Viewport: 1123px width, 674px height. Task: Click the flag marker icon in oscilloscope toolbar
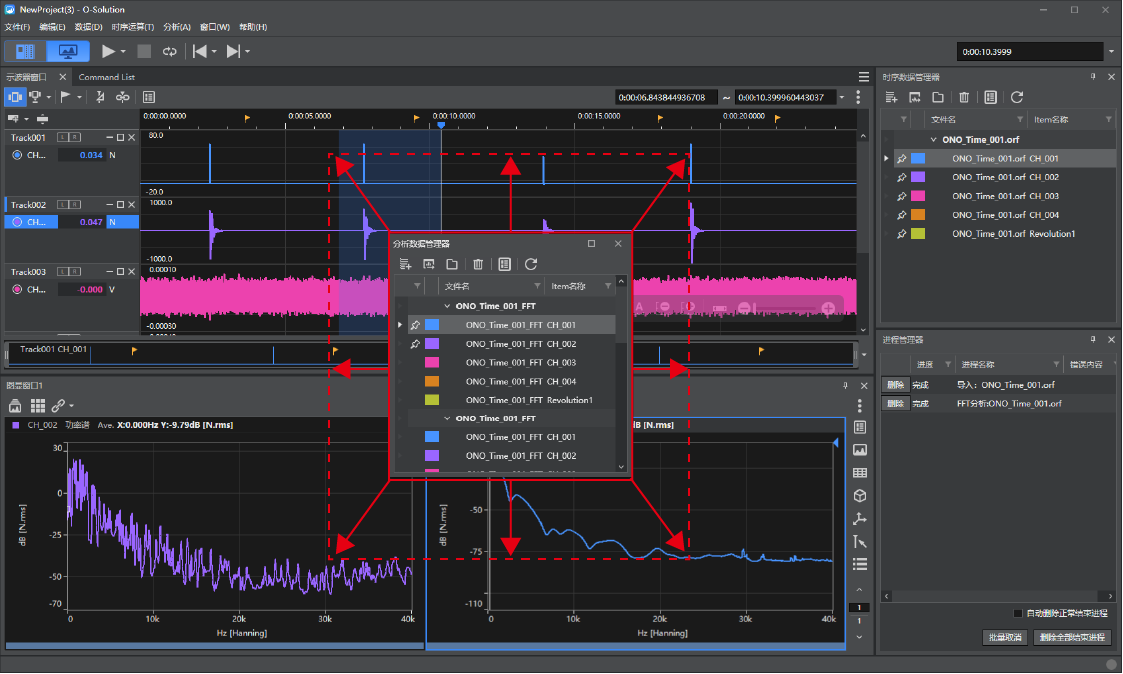pyautogui.click(x=65, y=97)
